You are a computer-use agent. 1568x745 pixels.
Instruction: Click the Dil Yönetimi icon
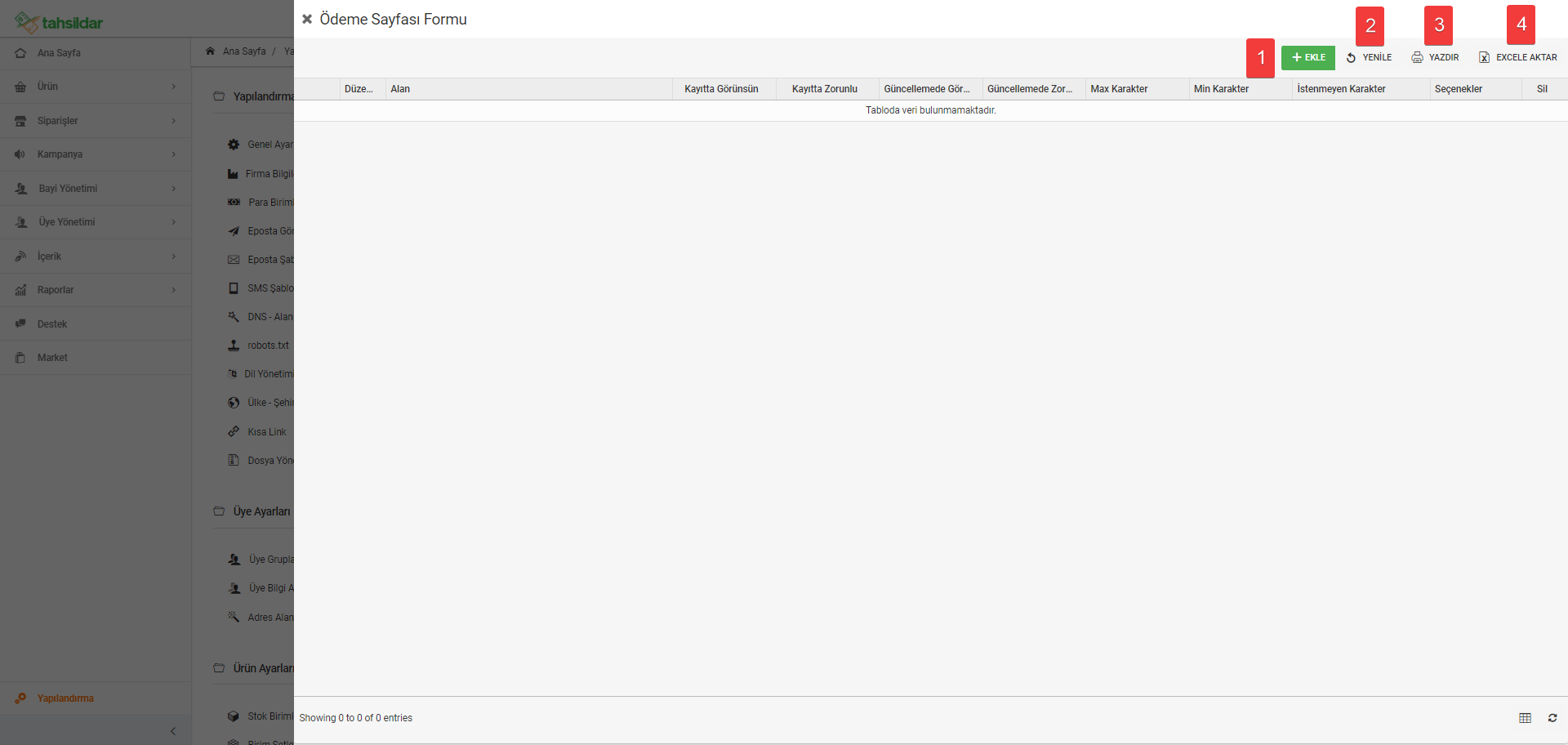pyautogui.click(x=233, y=374)
